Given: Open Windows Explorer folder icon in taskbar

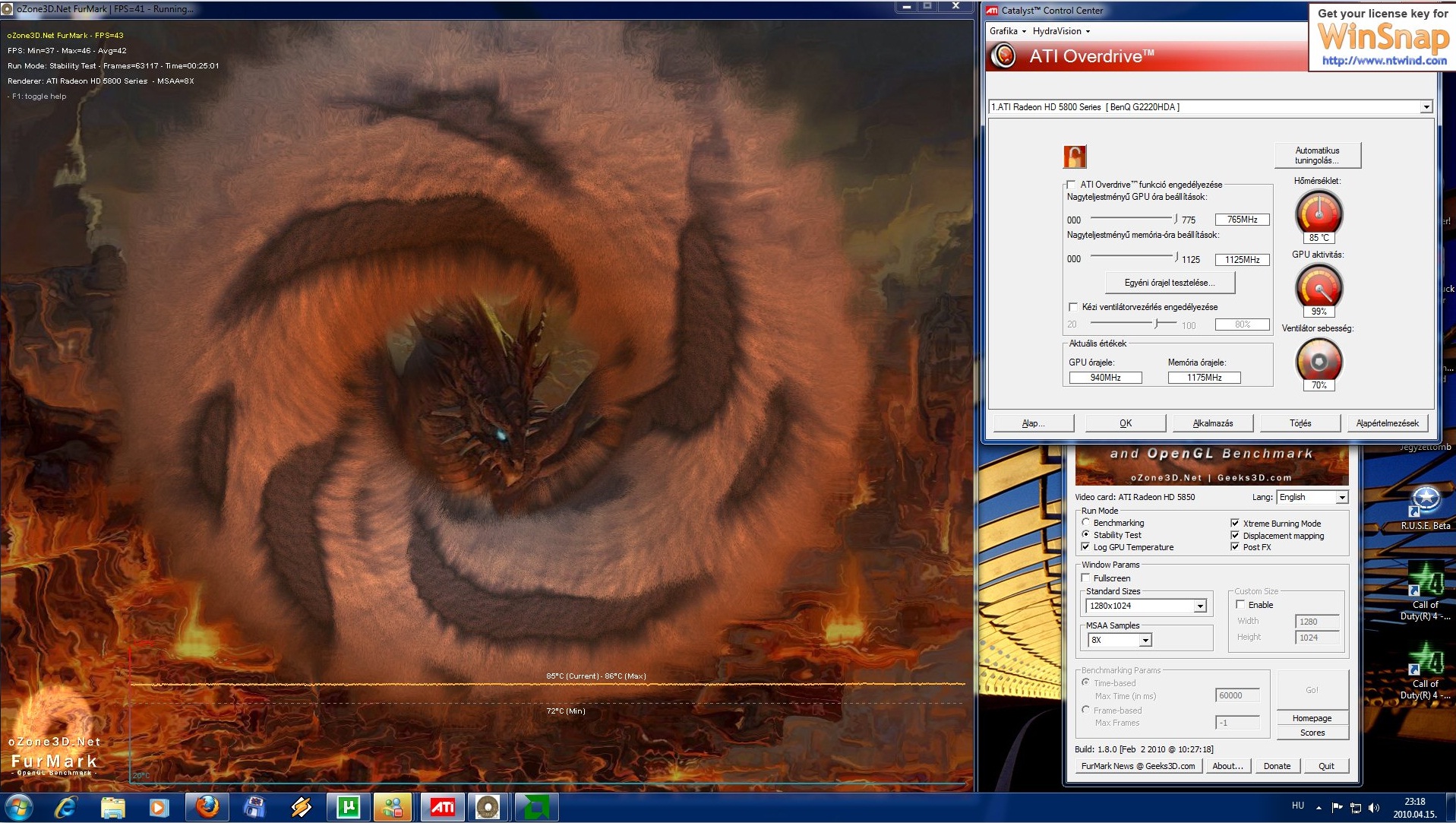Looking at the screenshot, I should (x=112, y=807).
